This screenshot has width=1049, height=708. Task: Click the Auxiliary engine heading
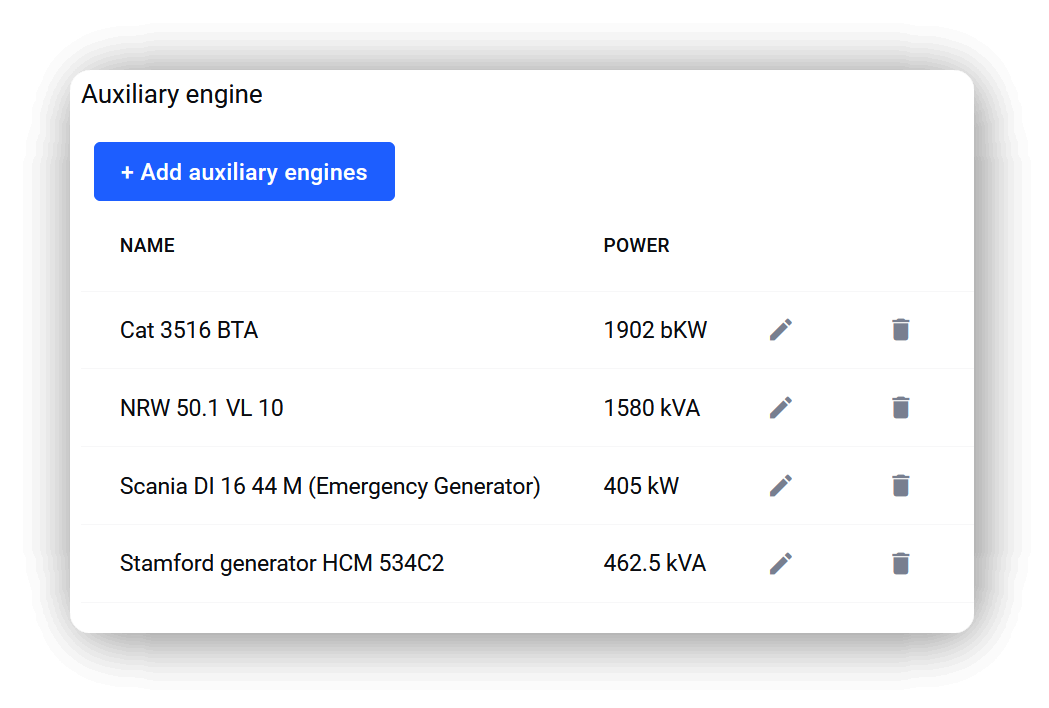tap(172, 94)
